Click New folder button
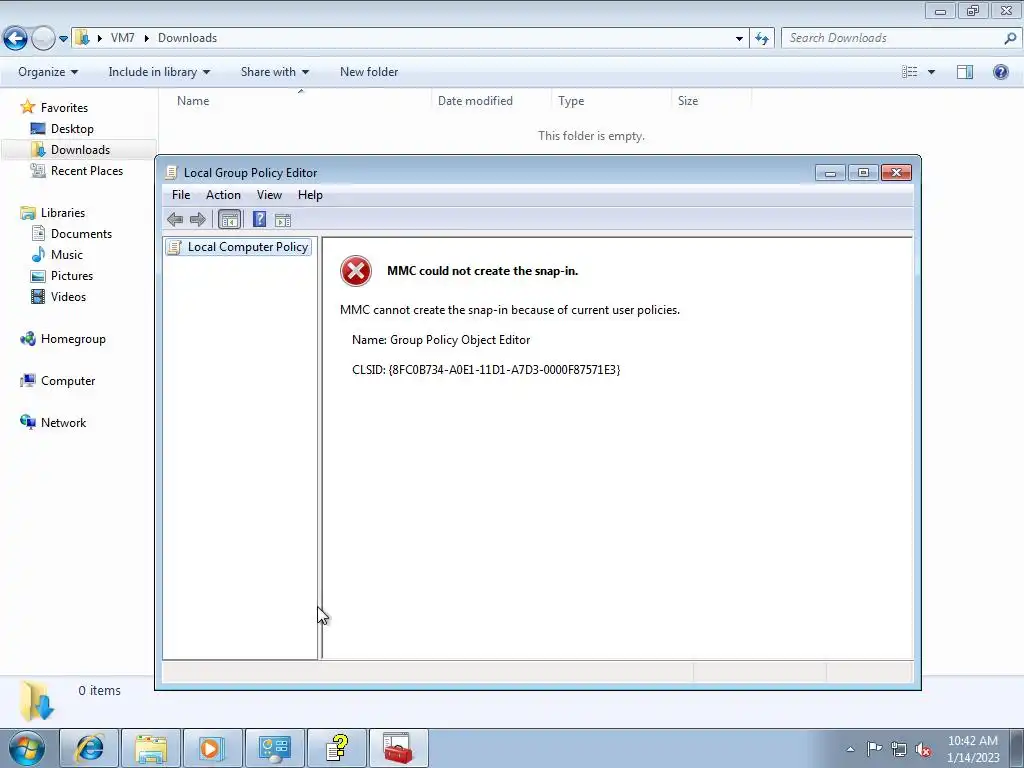This screenshot has width=1024, height=768. click(369, 72)
